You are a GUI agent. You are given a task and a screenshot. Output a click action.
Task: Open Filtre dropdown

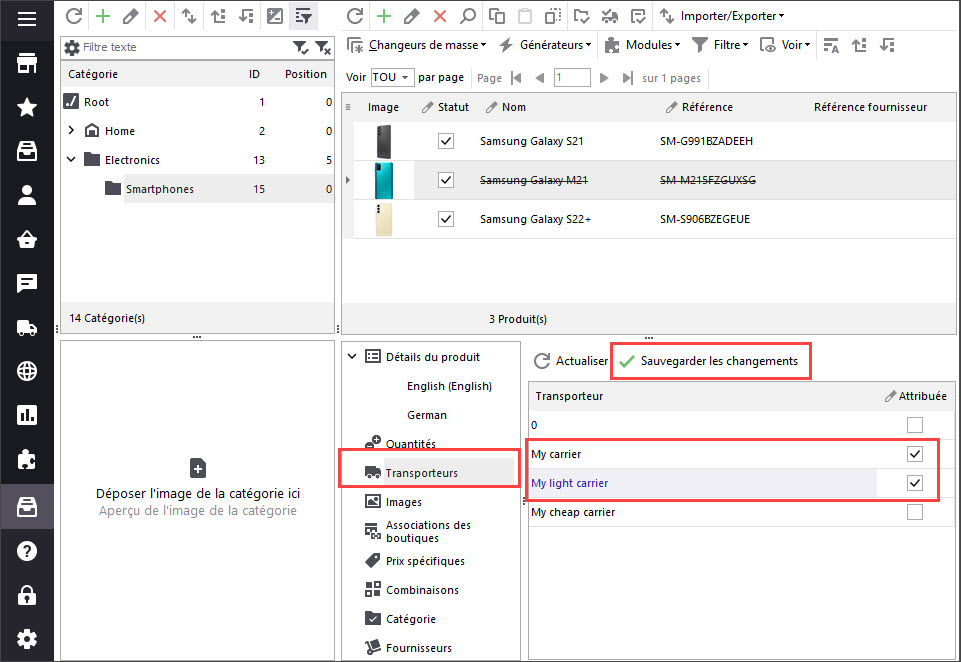click(x=720, y=45)
